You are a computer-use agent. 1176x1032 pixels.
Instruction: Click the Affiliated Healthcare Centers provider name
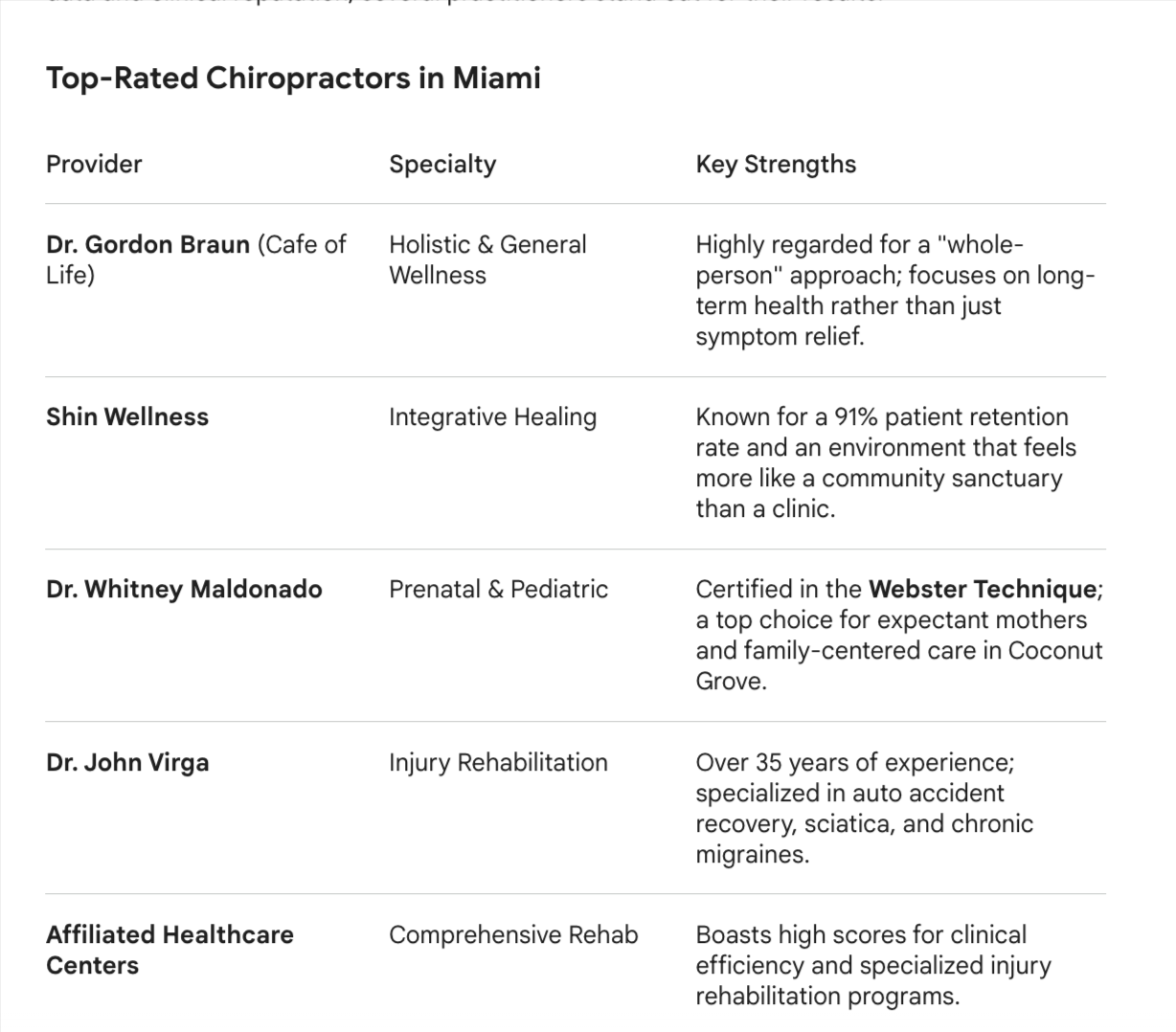(x=170, y=949)
